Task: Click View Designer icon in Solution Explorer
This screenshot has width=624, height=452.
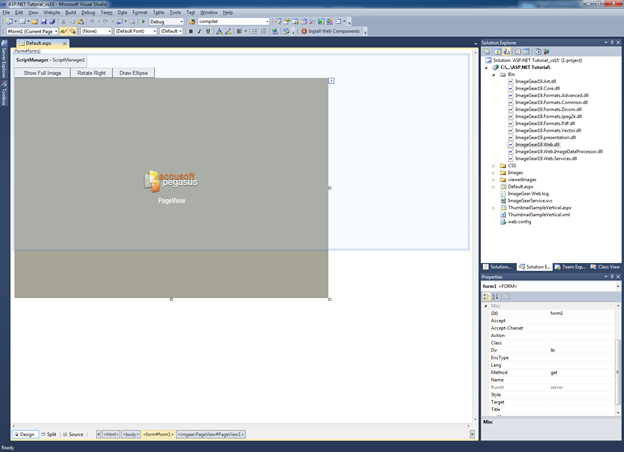Action: tap(526, 52)
